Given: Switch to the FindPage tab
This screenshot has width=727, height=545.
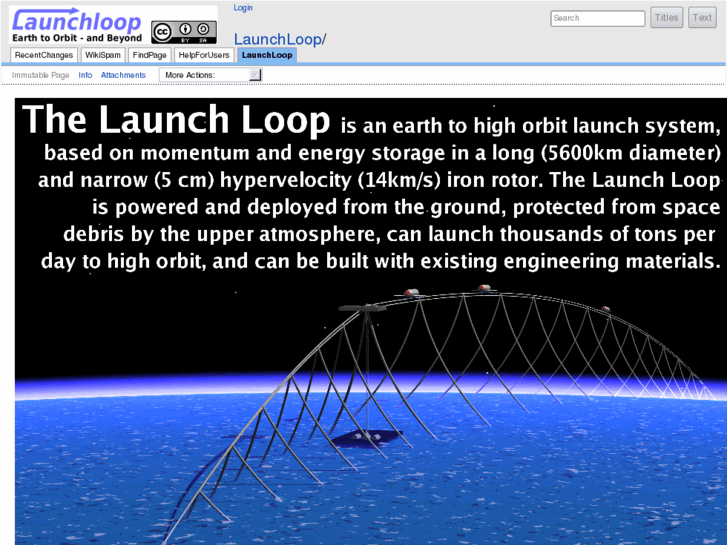Looking at the screenshot, I should (x=149, y=55).
